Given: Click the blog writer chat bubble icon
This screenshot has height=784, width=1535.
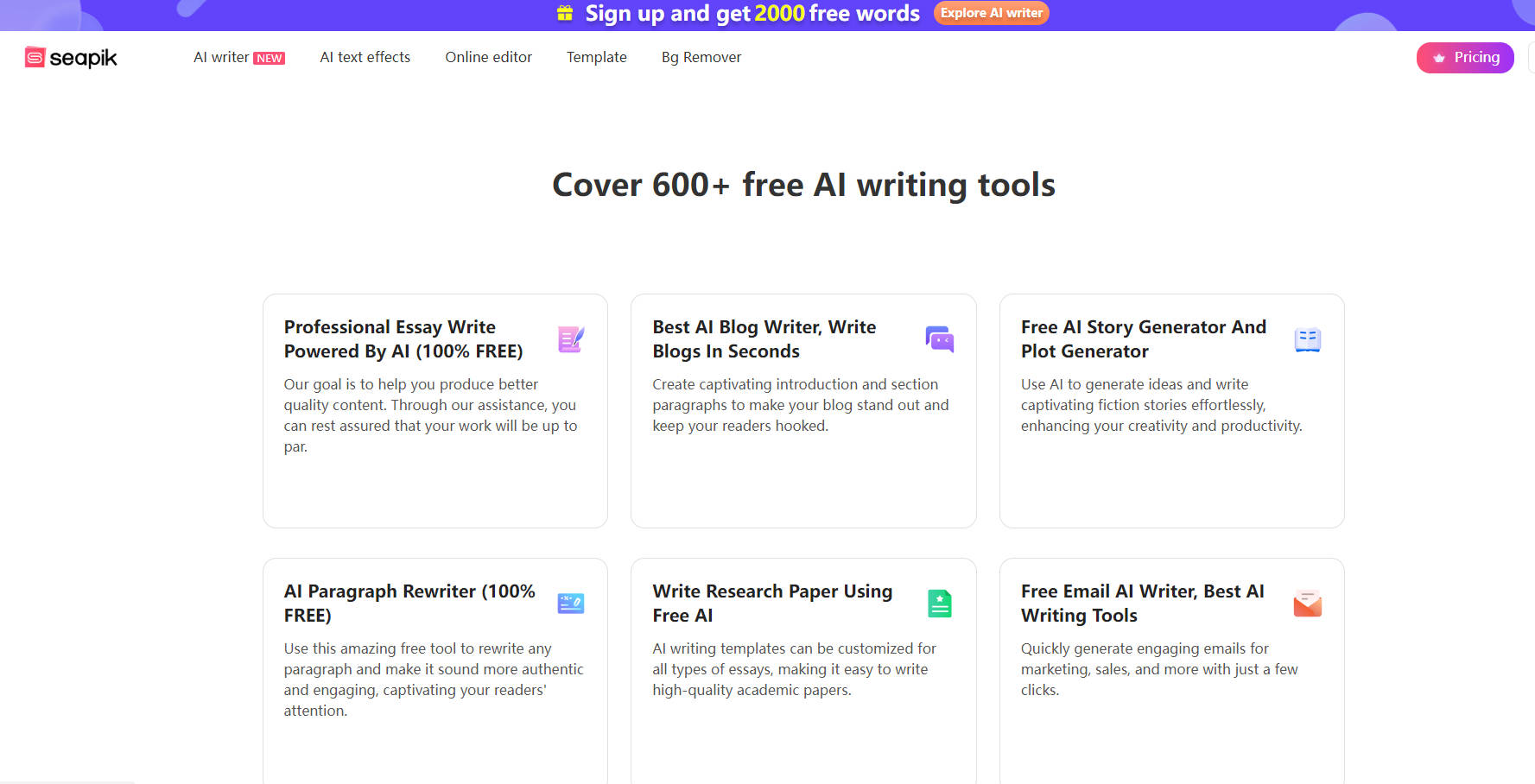Looking at the screenshot, I should pyautogui.click(x=939, y=339).
